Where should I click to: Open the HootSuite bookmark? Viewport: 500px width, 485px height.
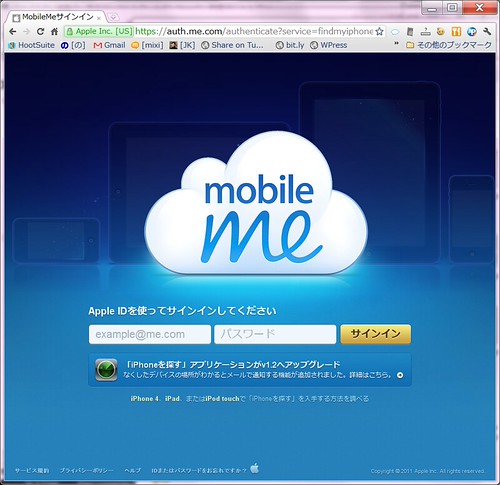pos(32,45)
